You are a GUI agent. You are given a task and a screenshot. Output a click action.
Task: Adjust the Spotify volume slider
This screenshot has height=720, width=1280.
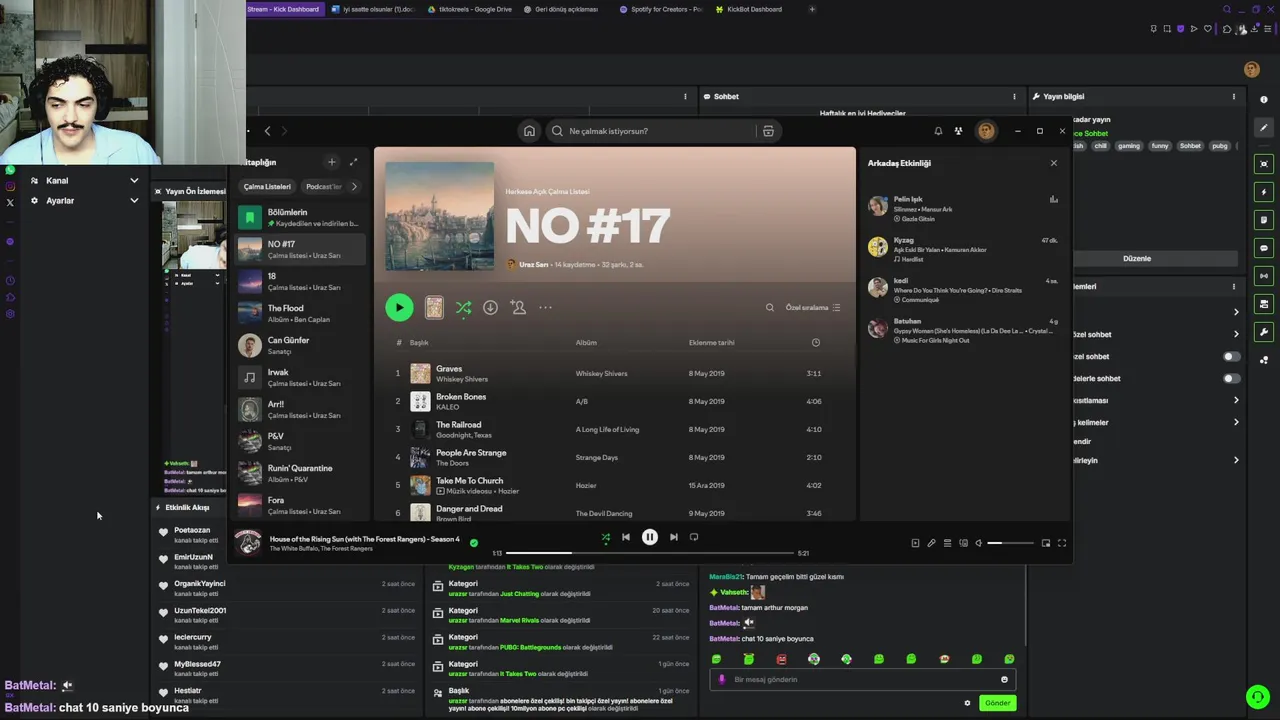1010,543
